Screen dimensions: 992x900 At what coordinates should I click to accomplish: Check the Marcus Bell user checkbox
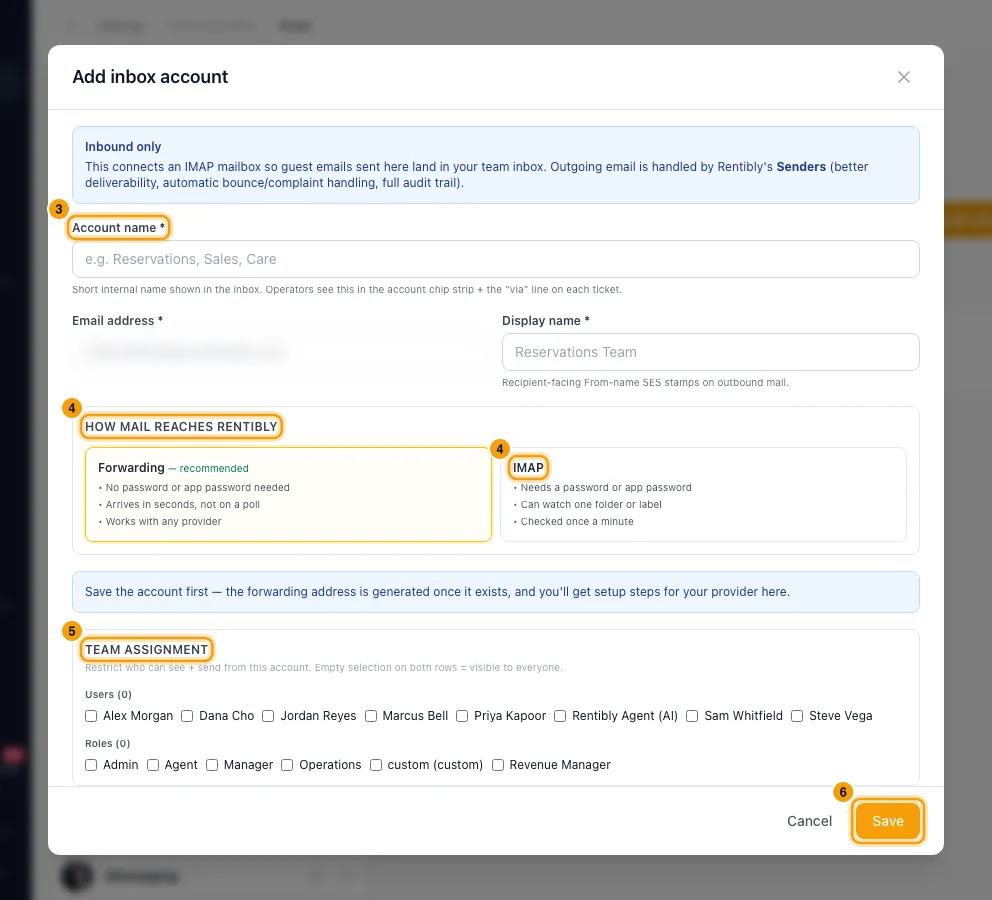pos(371,716)
